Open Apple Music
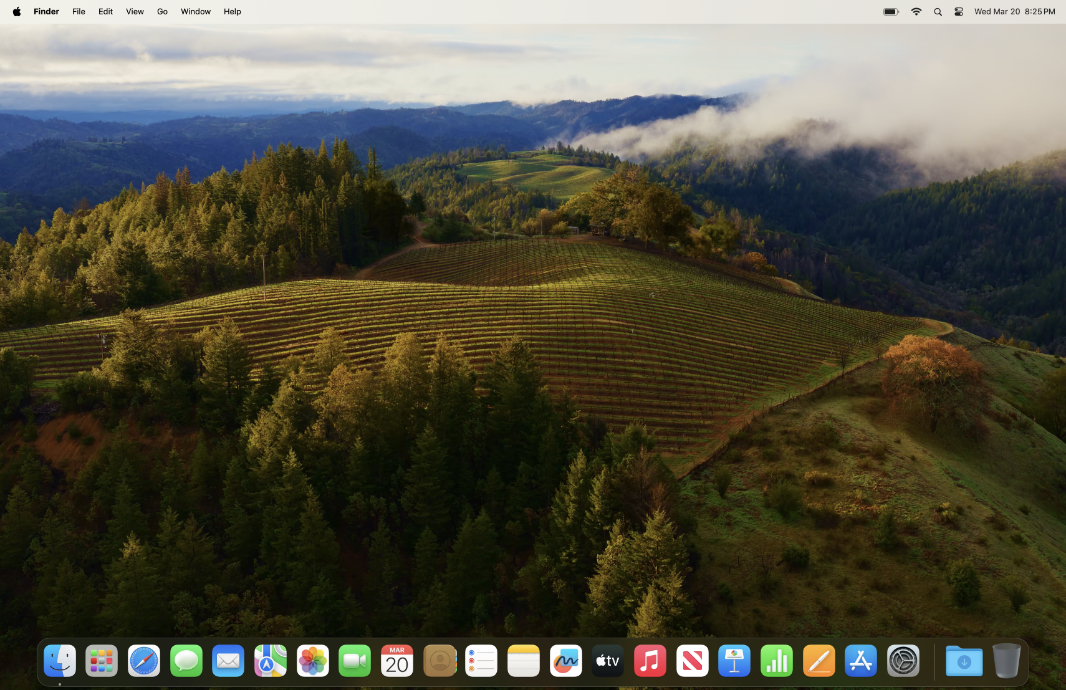The width and height of the screenshot is (1066, 690). pyautogui.click(x=649, y=660)
